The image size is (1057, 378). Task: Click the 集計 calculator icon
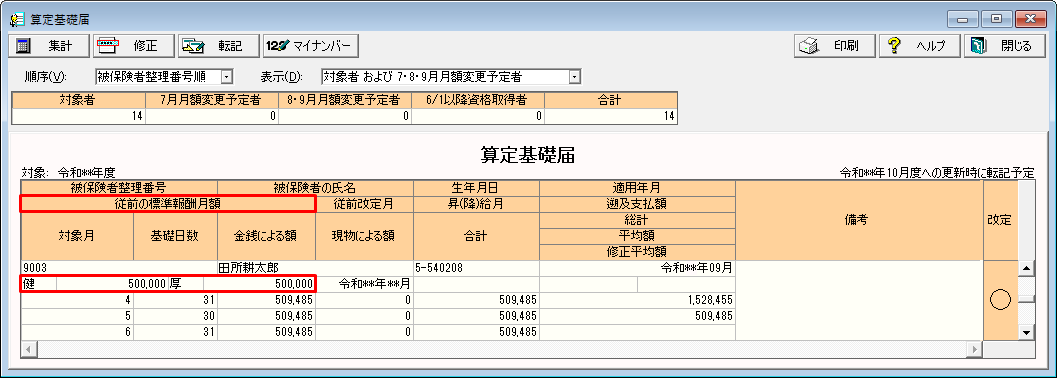[24, 46]
